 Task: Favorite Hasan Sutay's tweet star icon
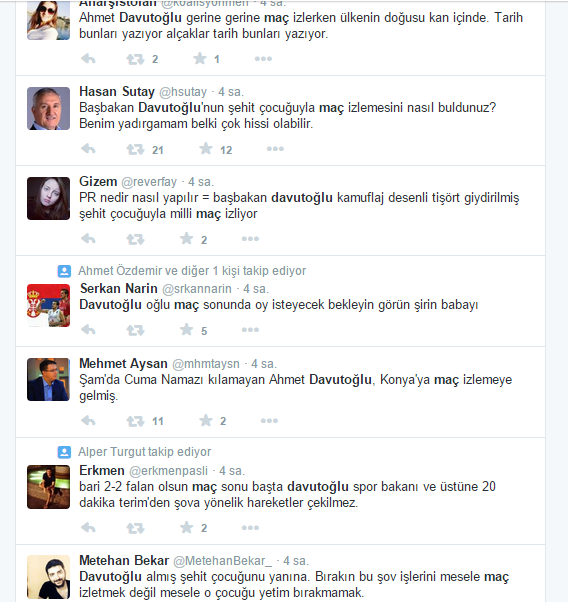point(206,149)
